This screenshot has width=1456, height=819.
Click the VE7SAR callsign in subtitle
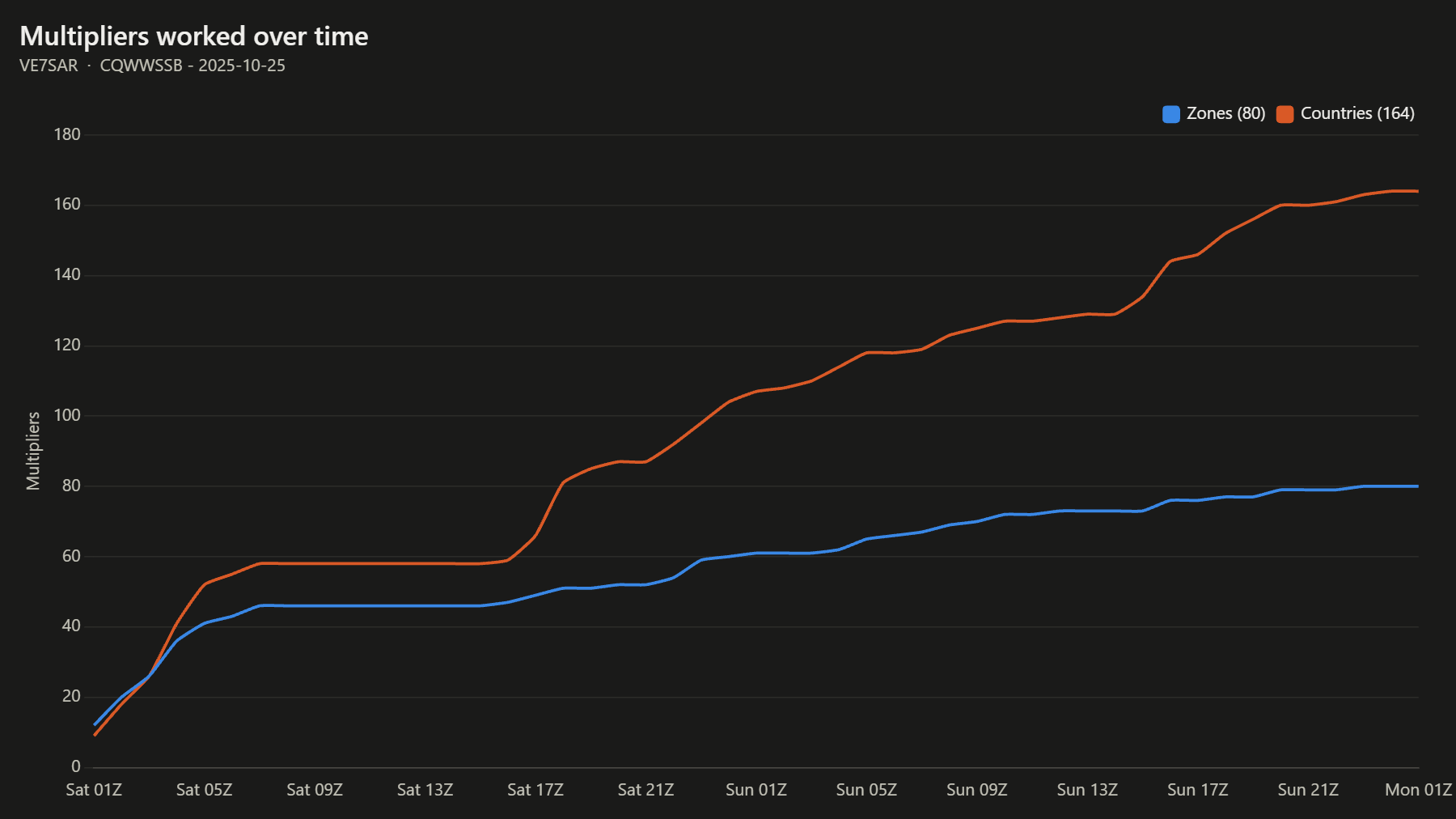point(49,66)
